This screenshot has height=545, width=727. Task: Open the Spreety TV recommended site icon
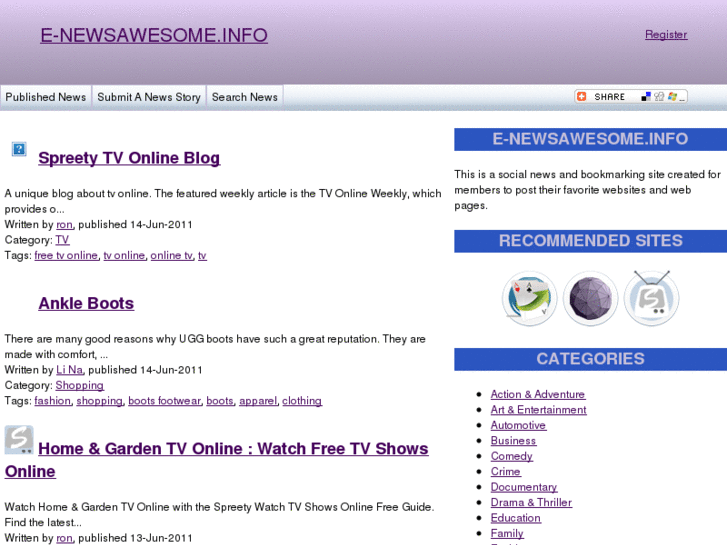click(x=651, y=298)
